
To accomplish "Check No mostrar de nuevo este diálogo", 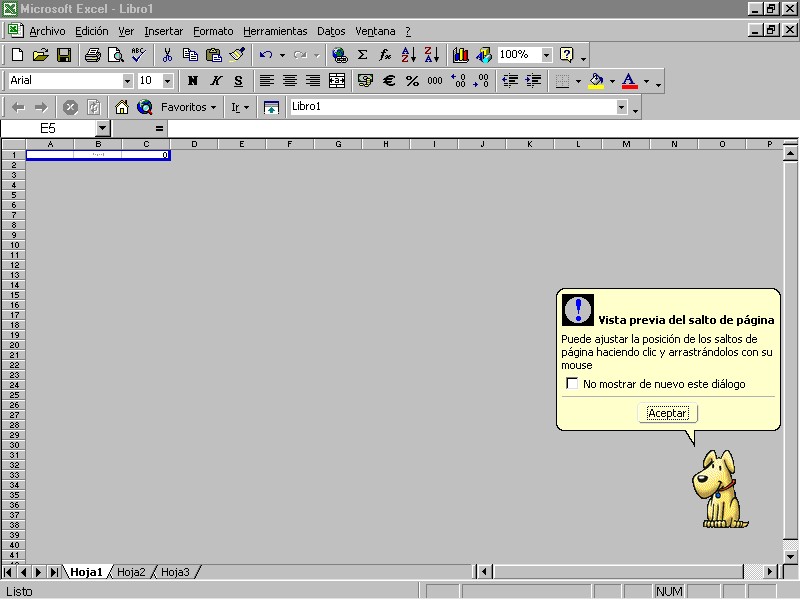I will tap(572, 383).
